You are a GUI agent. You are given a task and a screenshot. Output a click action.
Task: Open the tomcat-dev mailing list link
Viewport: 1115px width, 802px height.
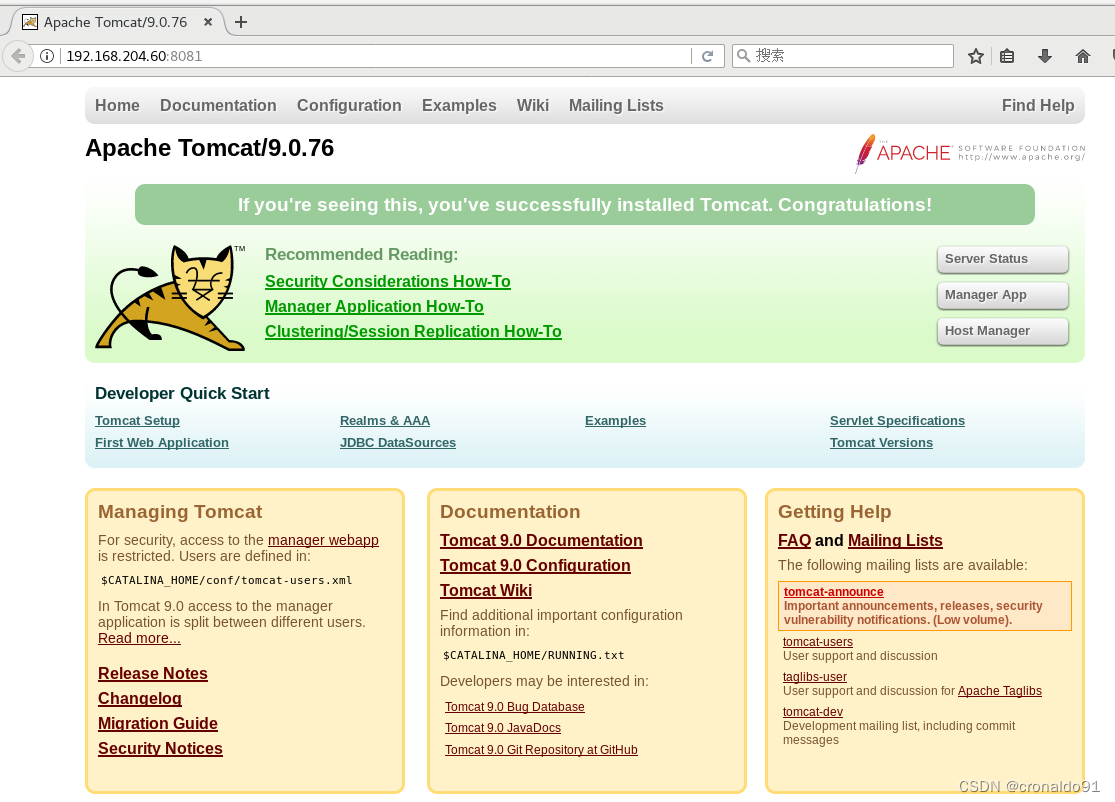813,712
